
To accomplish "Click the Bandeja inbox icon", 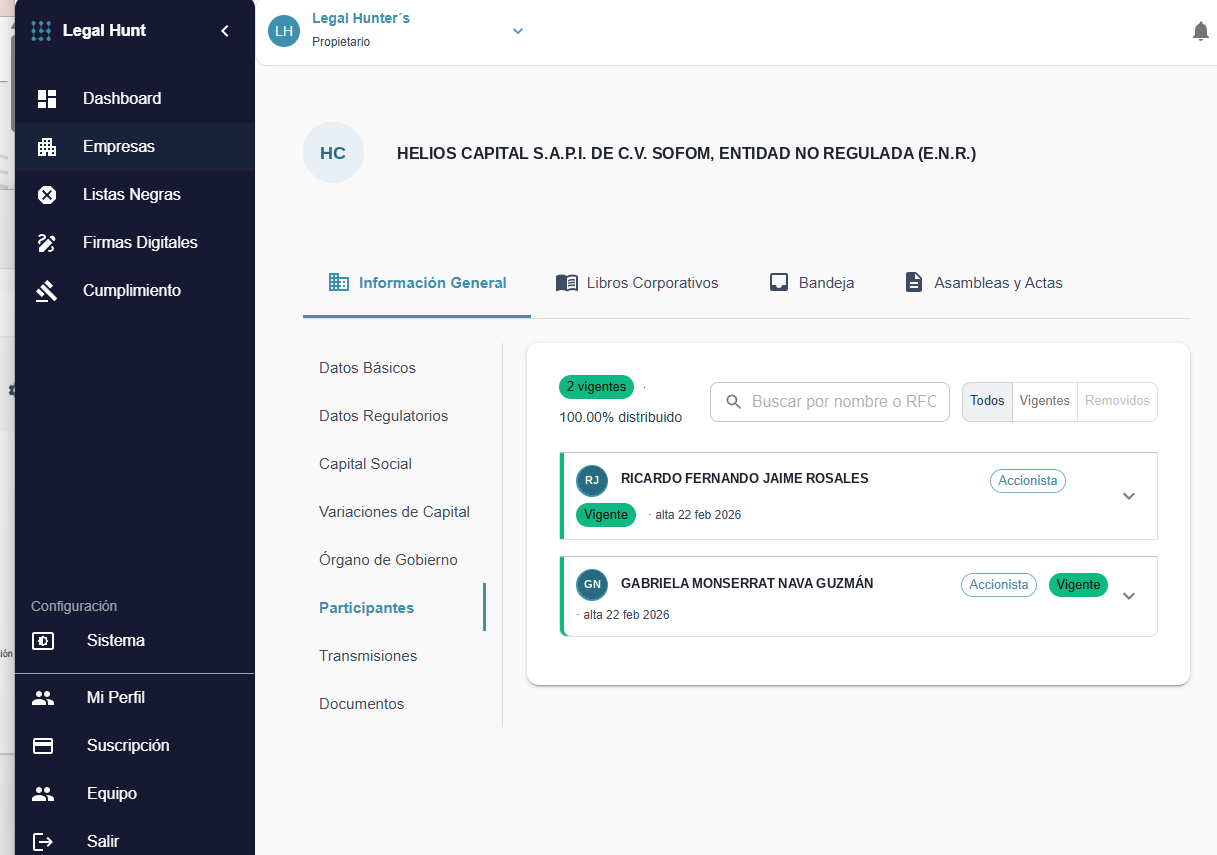I will (779, 282).
